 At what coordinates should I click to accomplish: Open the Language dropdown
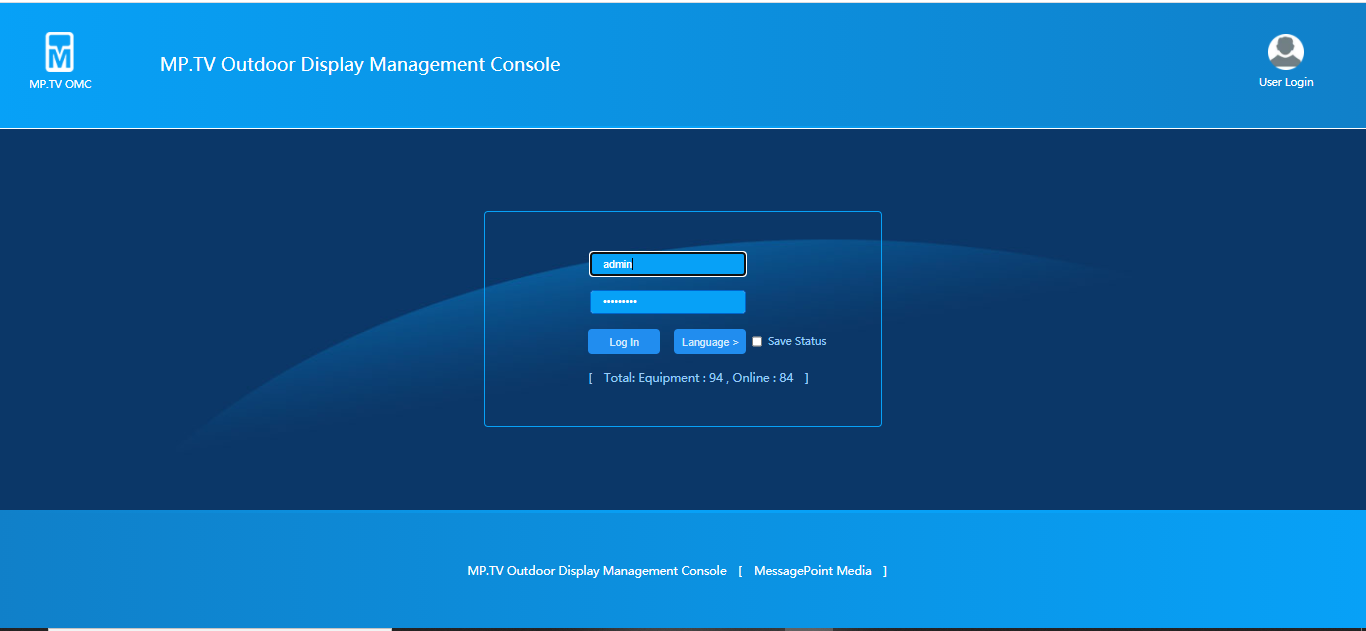click(x=710, y=342)
